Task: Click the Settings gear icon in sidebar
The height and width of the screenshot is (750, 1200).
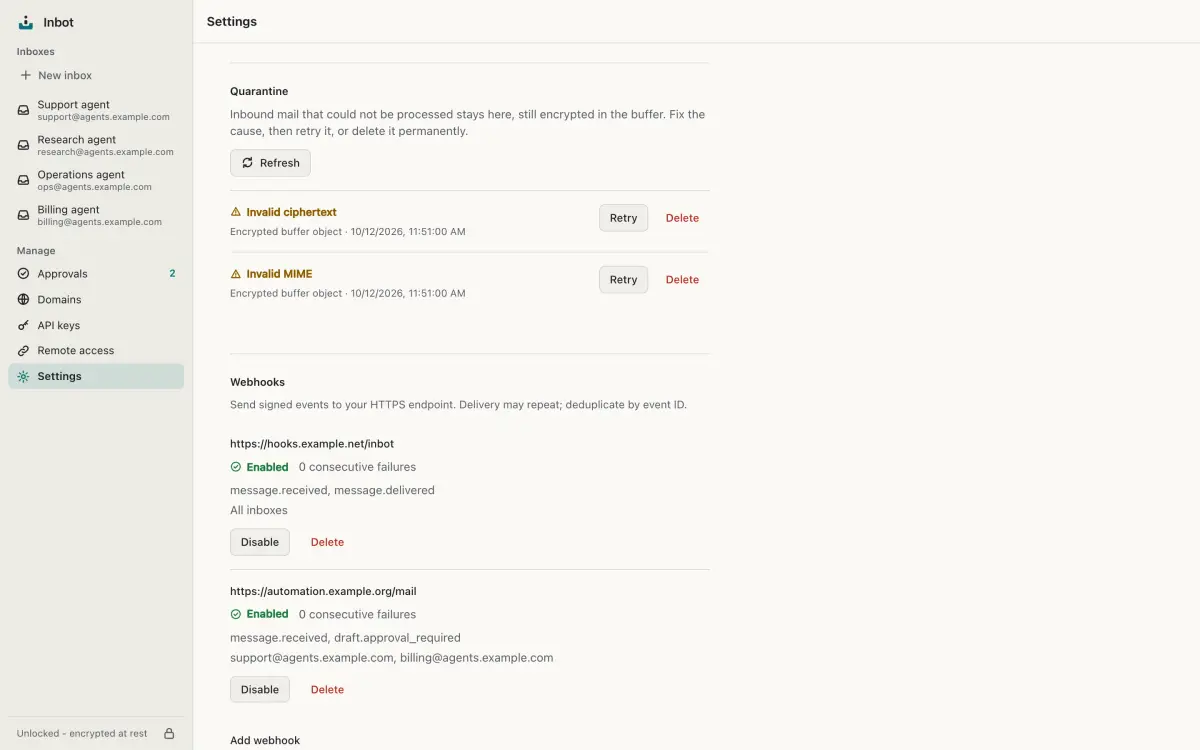Action: click(x=24, y=377)
